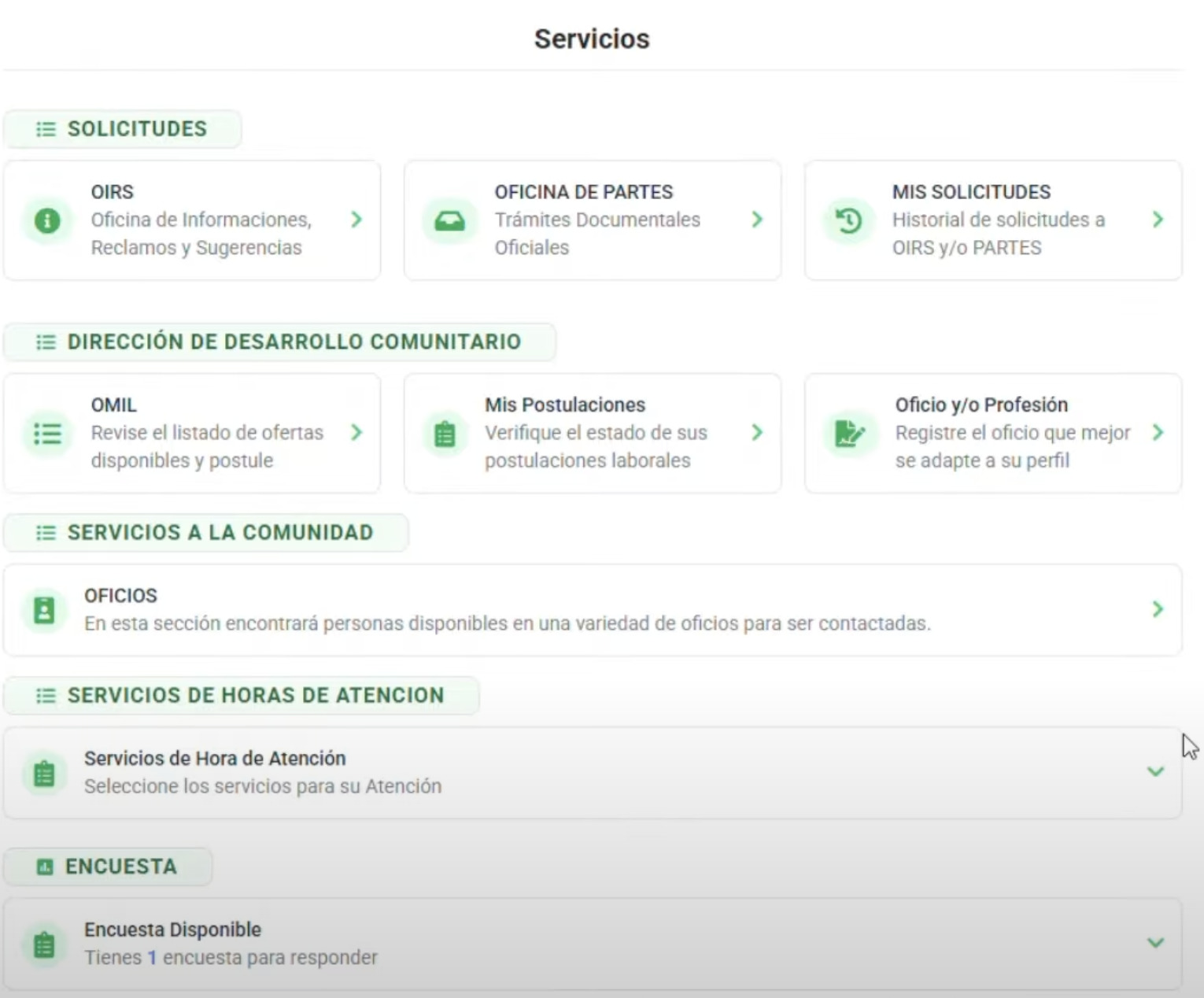Viewport: 1204px width, 998px height.
Task: Click the Encuesta section chart icon
Action: (44, 866)
